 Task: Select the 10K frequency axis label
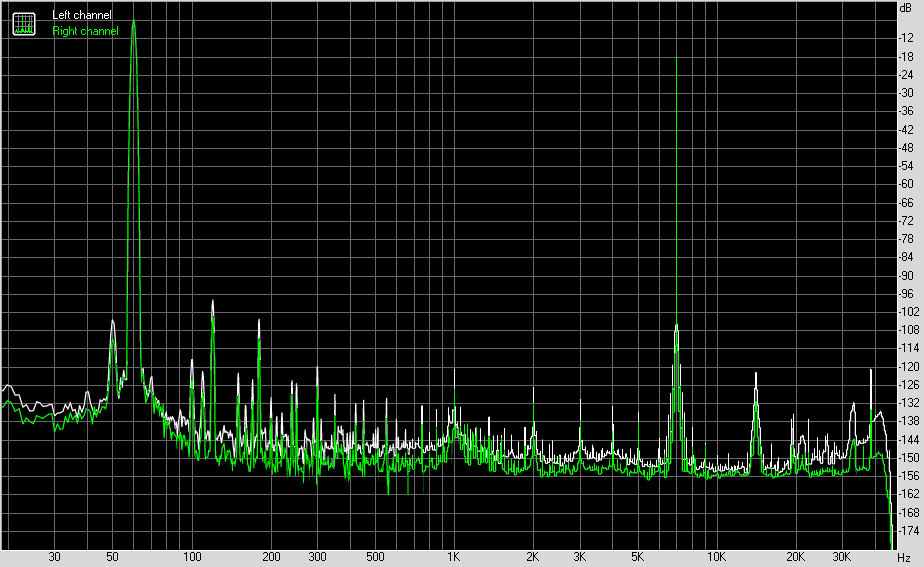pos(717,557)
